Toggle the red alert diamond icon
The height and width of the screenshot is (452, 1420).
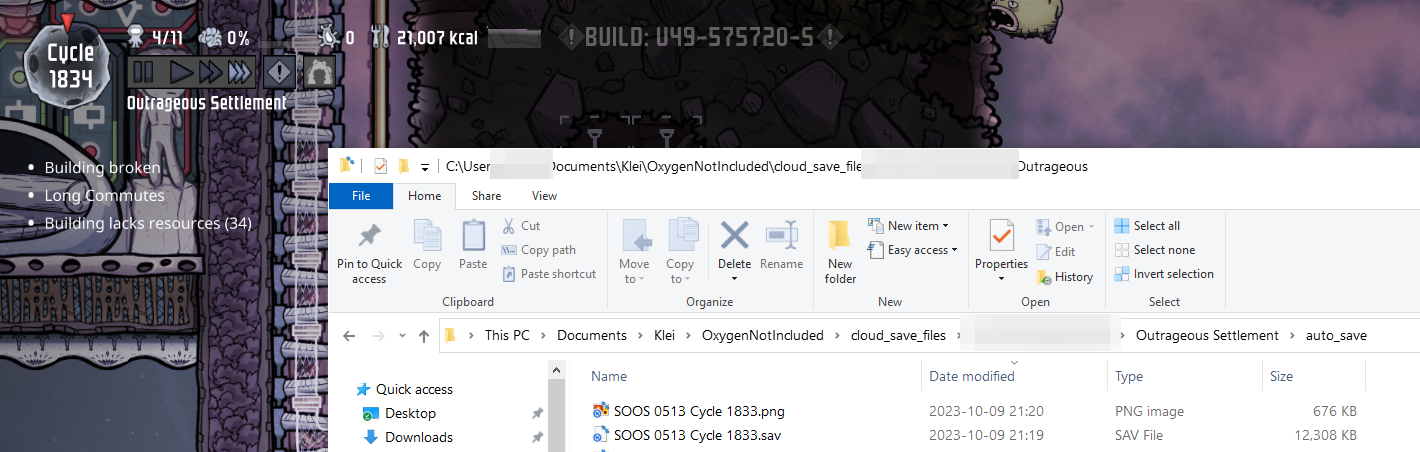click(280, 72)
